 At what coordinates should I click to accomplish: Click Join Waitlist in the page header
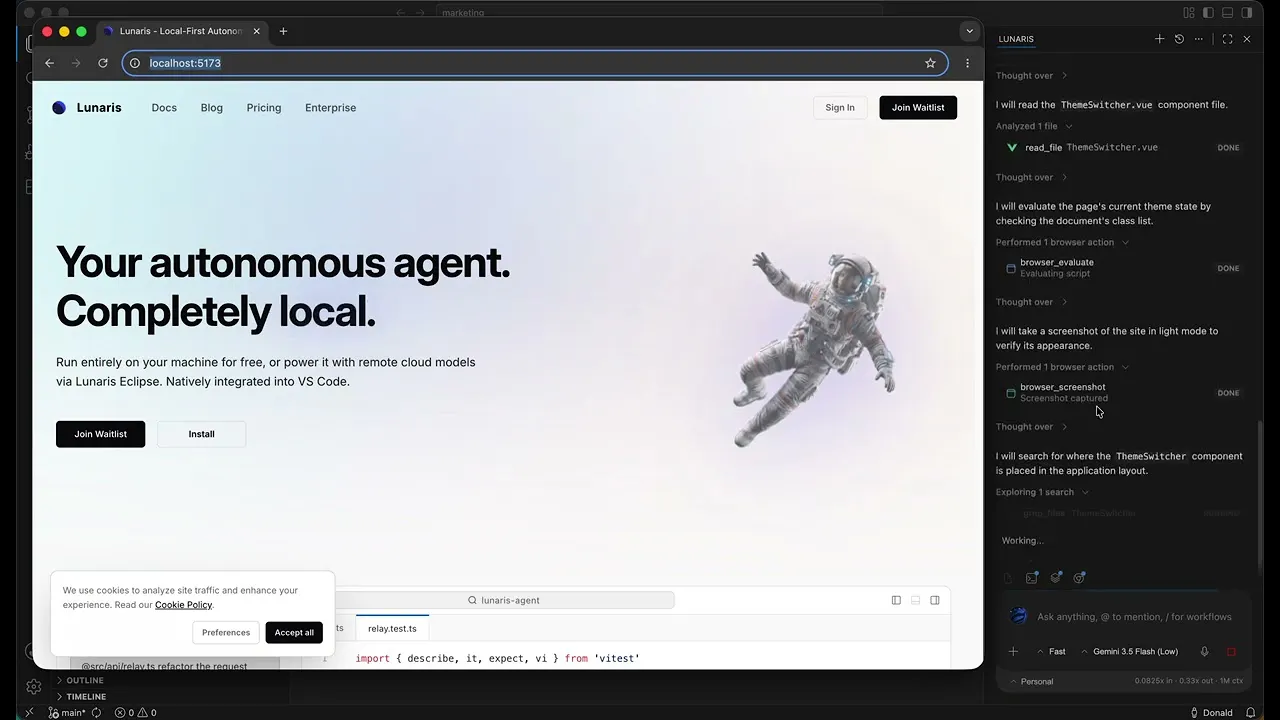918,108
